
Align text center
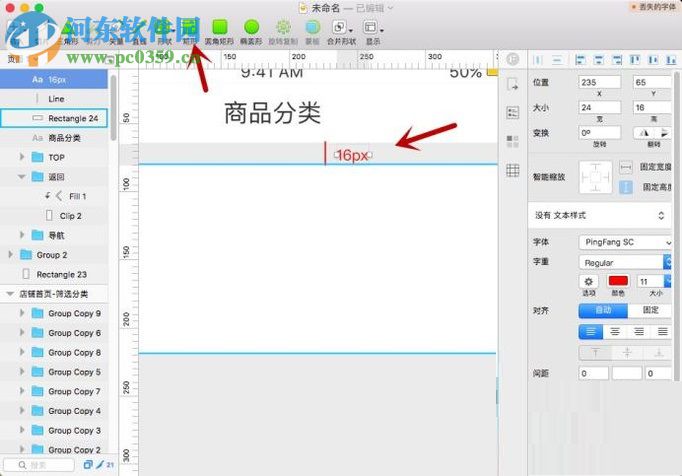pos(615,332)
